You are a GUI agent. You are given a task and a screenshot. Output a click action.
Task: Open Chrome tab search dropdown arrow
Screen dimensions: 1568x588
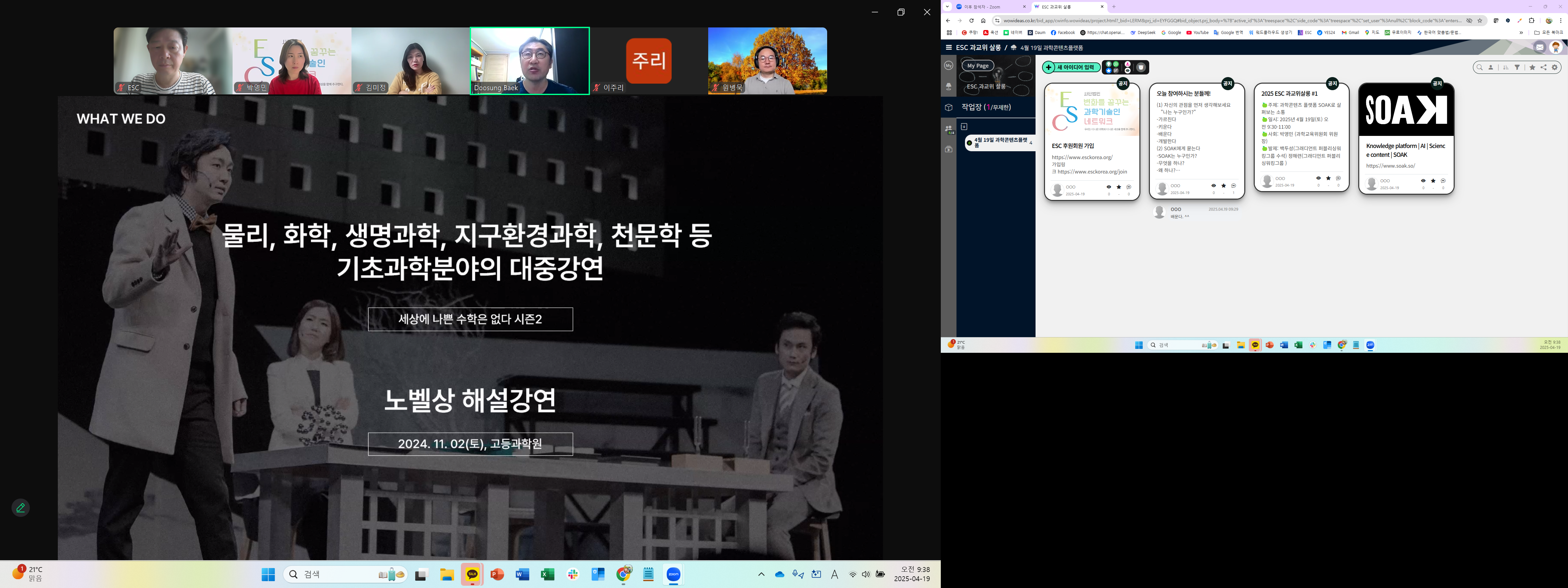tap(947, 7)
